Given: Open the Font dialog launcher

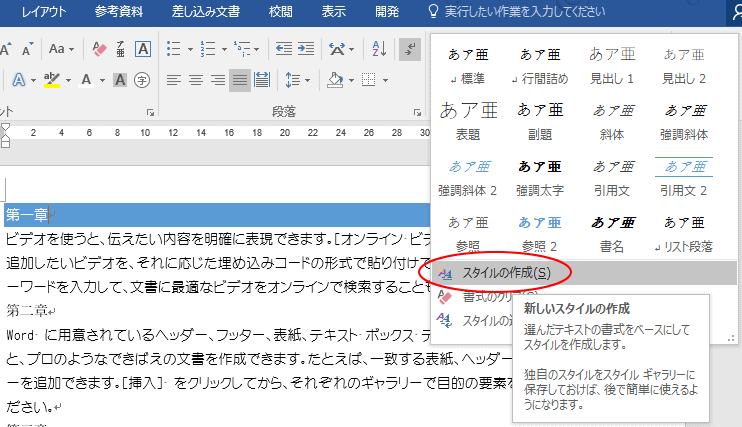Looking at the screenshot, I should click(150, 112).
